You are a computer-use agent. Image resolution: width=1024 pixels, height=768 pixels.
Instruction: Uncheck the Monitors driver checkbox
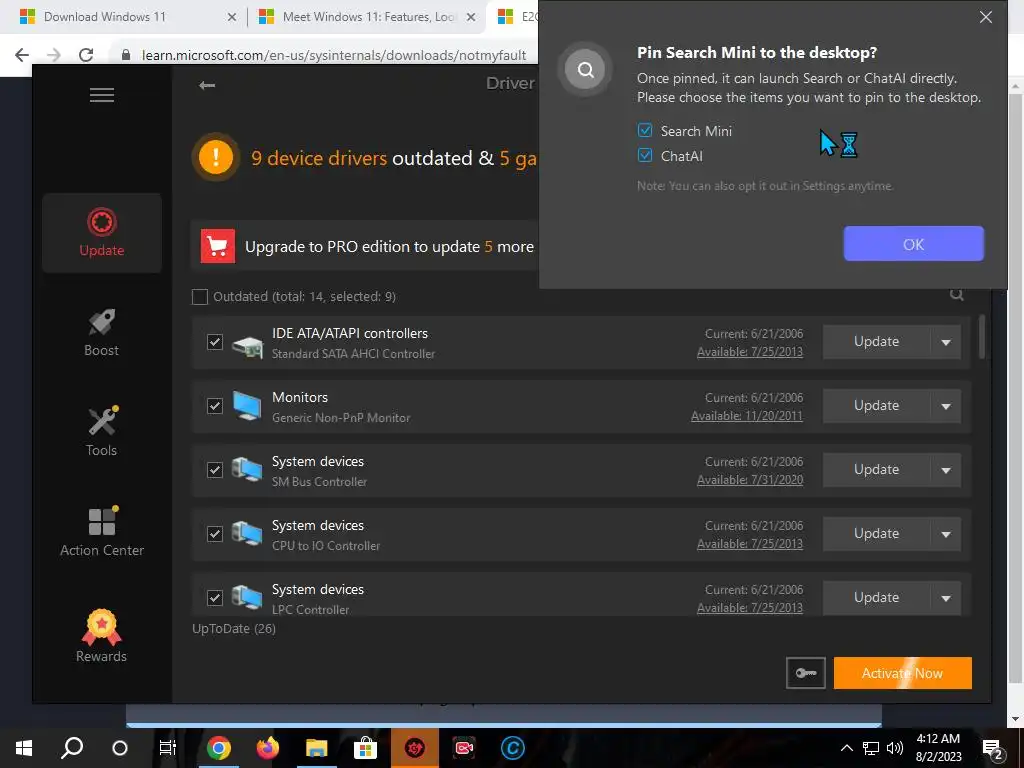coord(215,406)
